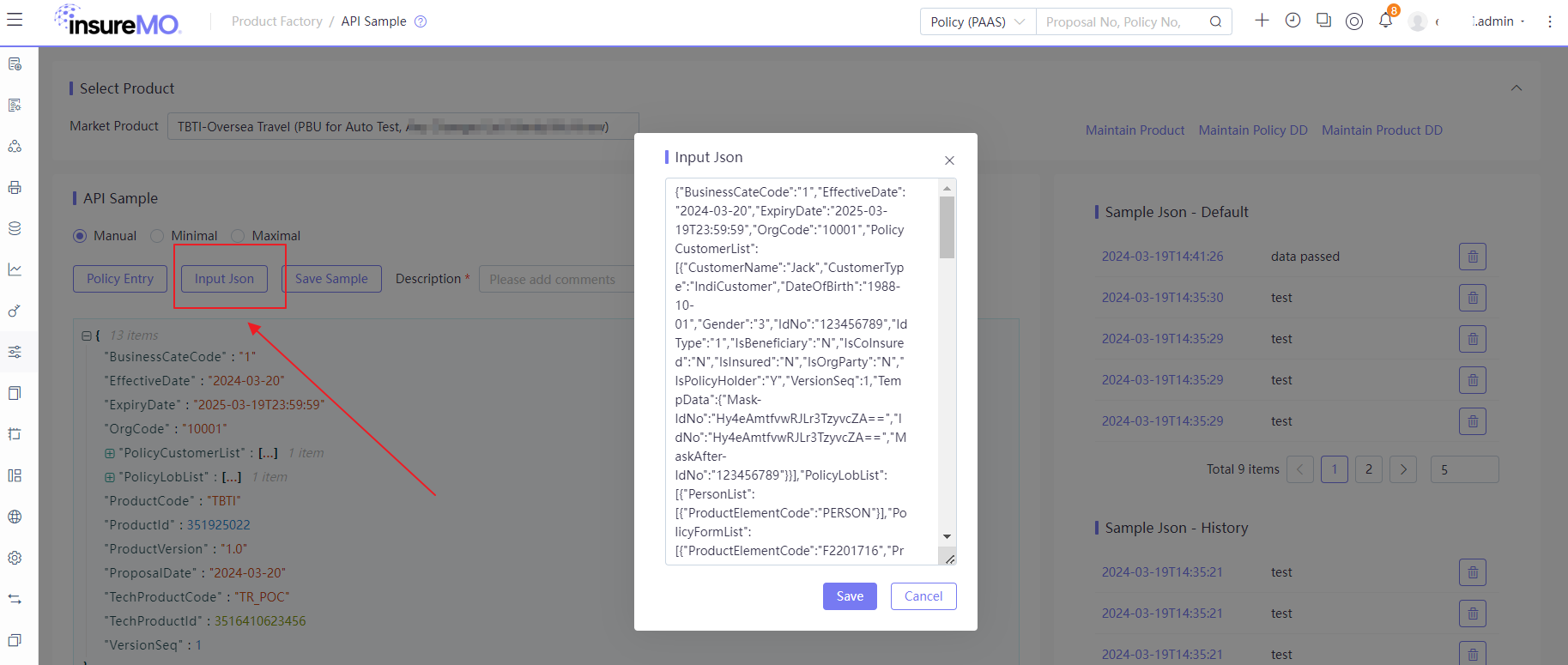Expand the PolicyLobList node
Screen dimensions: 1568x665
click(x=110, y=477)
